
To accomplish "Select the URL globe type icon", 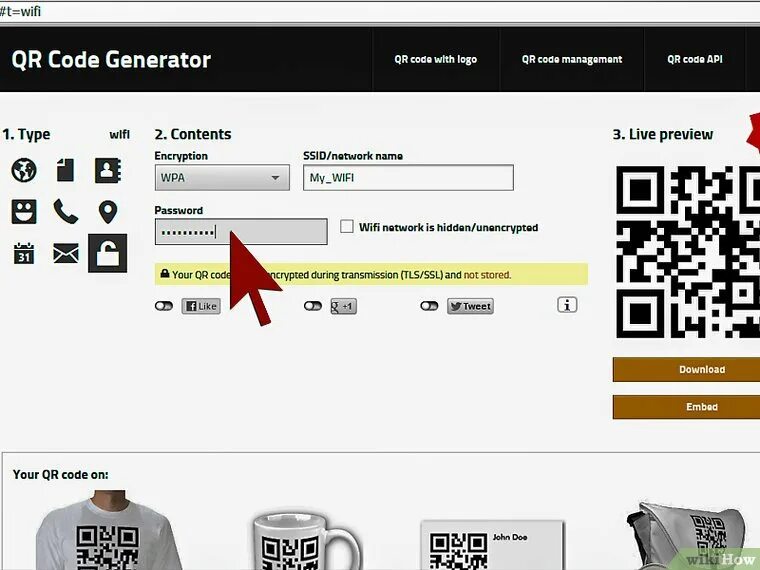I will point(24,170).
